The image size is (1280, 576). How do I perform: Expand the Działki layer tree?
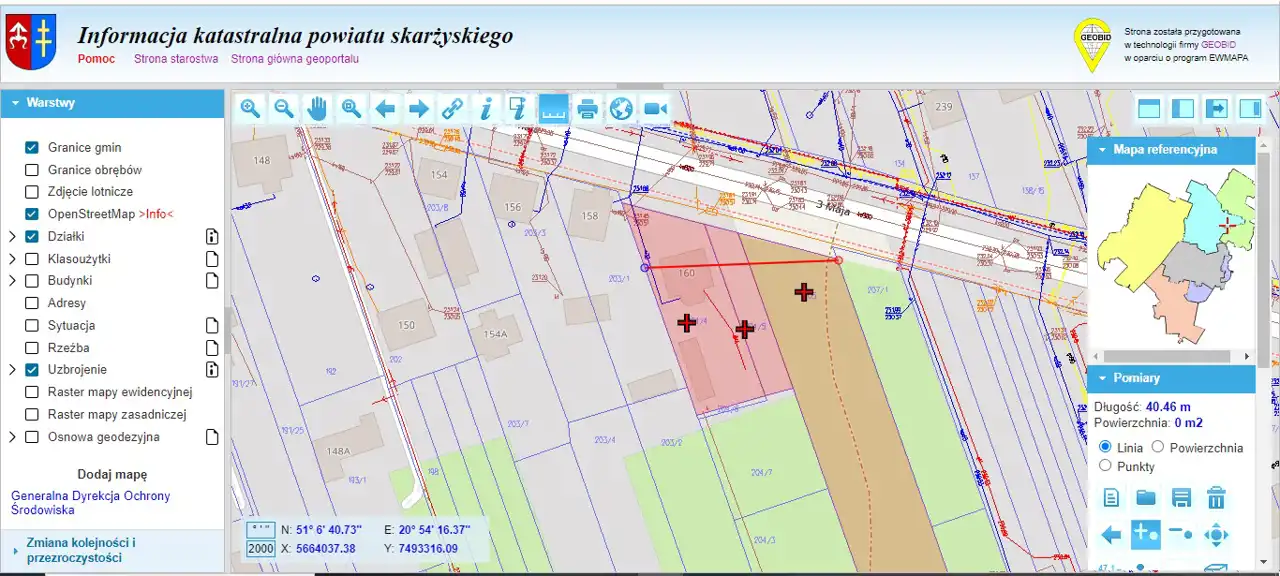click(x=12, y=237)
